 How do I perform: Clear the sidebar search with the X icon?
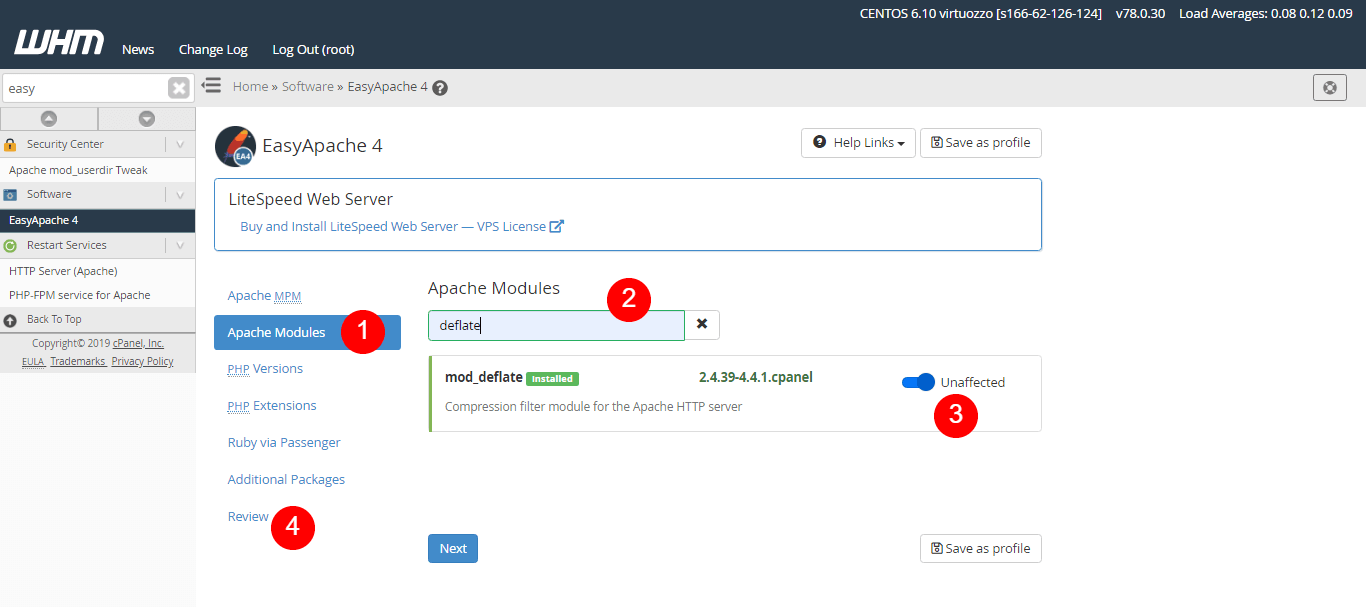(179, 88)
